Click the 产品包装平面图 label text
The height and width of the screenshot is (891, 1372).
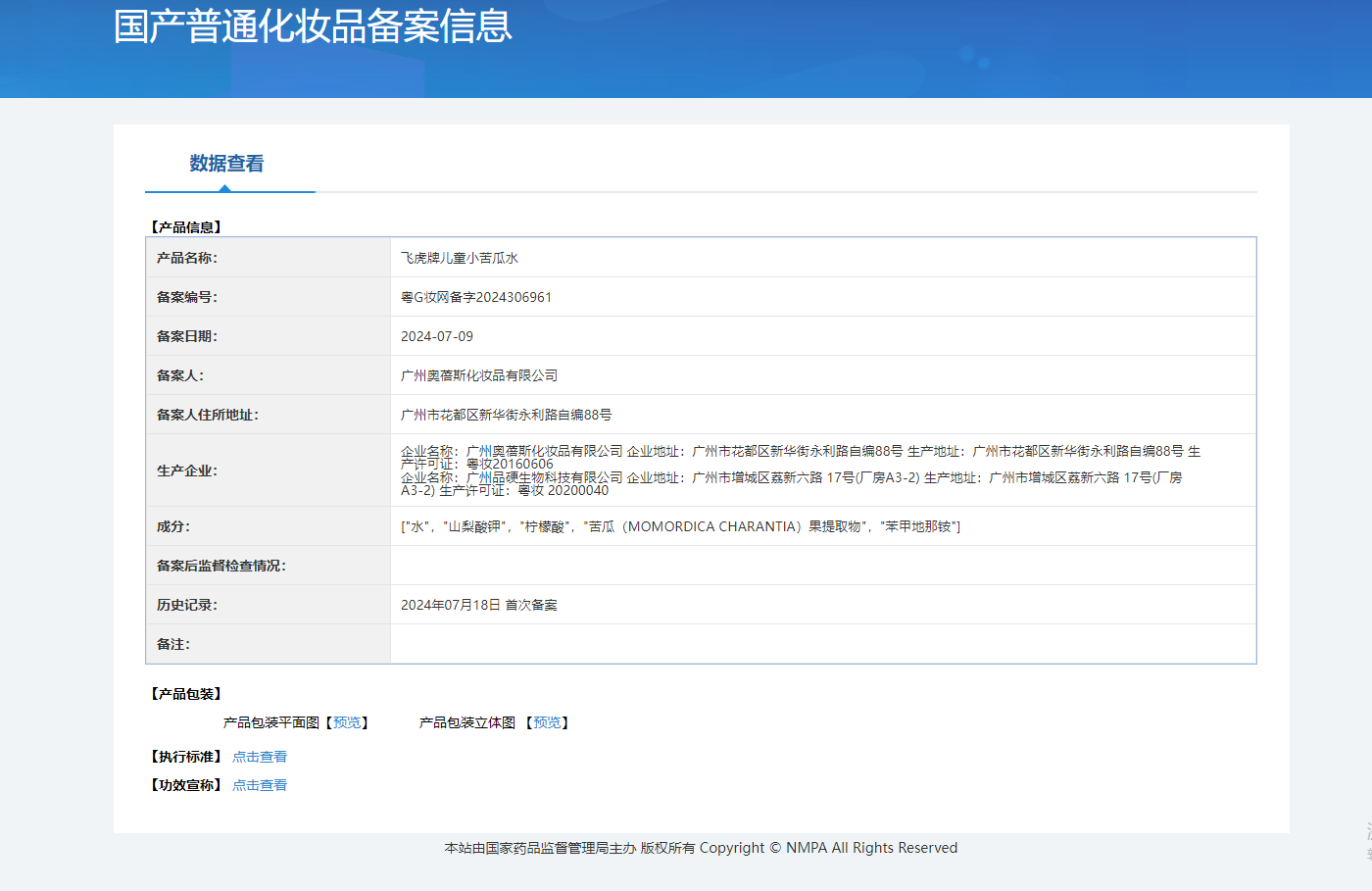pos(271,722)
